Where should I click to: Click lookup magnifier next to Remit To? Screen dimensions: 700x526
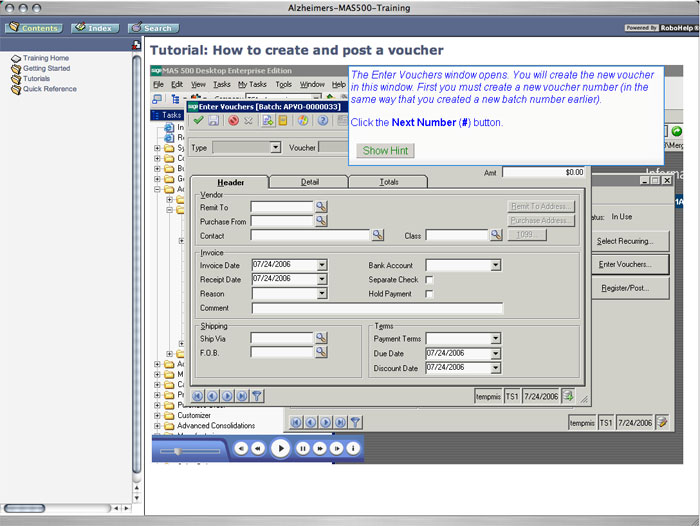(x=321, y=206)
